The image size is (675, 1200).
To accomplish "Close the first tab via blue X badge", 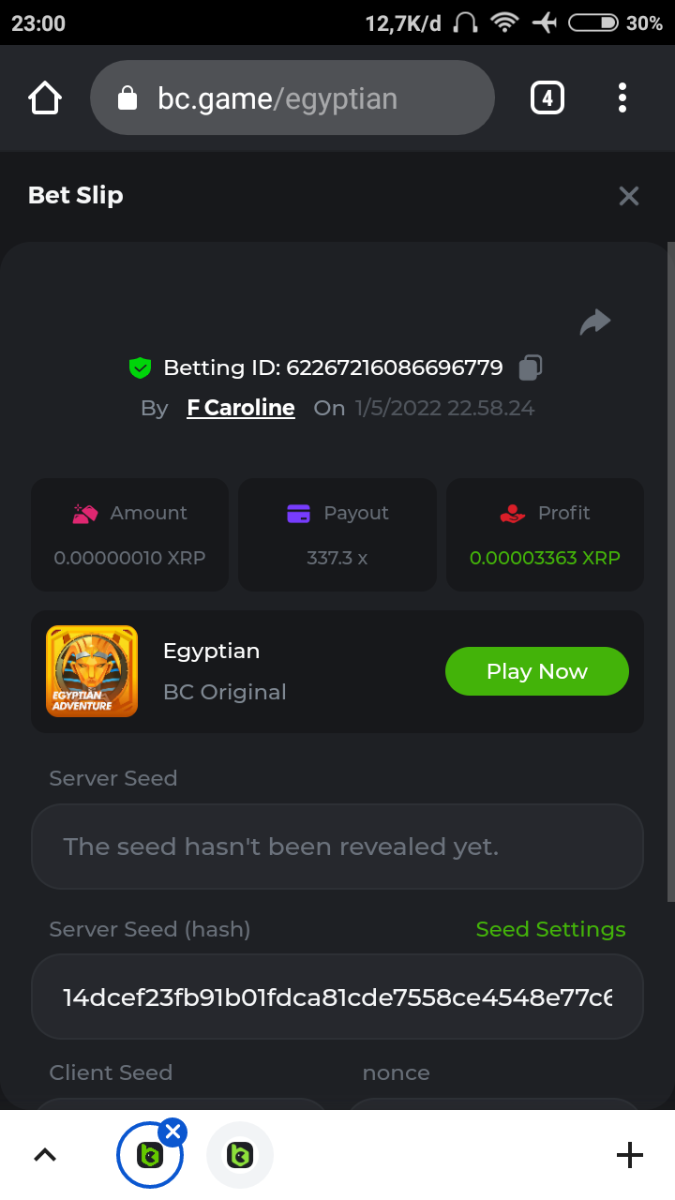I will 173,1131.
